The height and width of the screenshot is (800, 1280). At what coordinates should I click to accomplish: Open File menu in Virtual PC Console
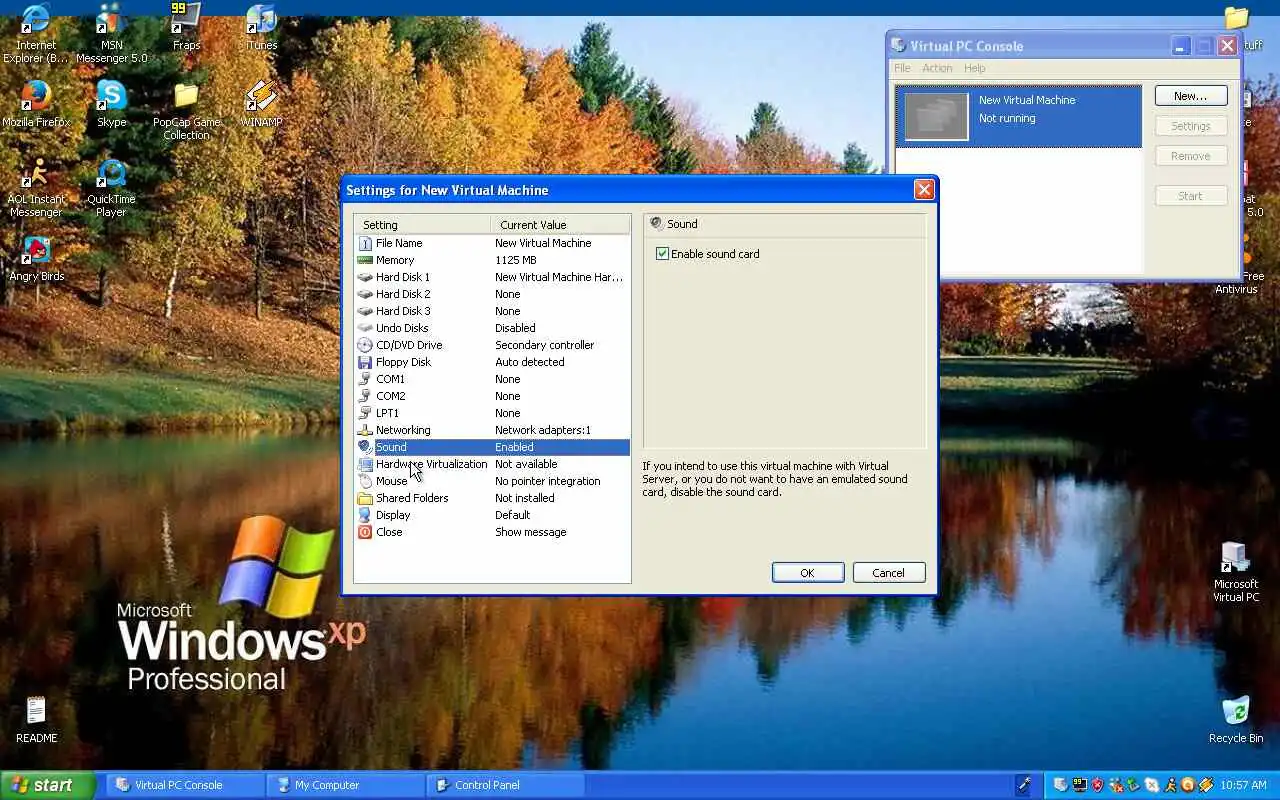pyautogui.click(x=902, y=68)
